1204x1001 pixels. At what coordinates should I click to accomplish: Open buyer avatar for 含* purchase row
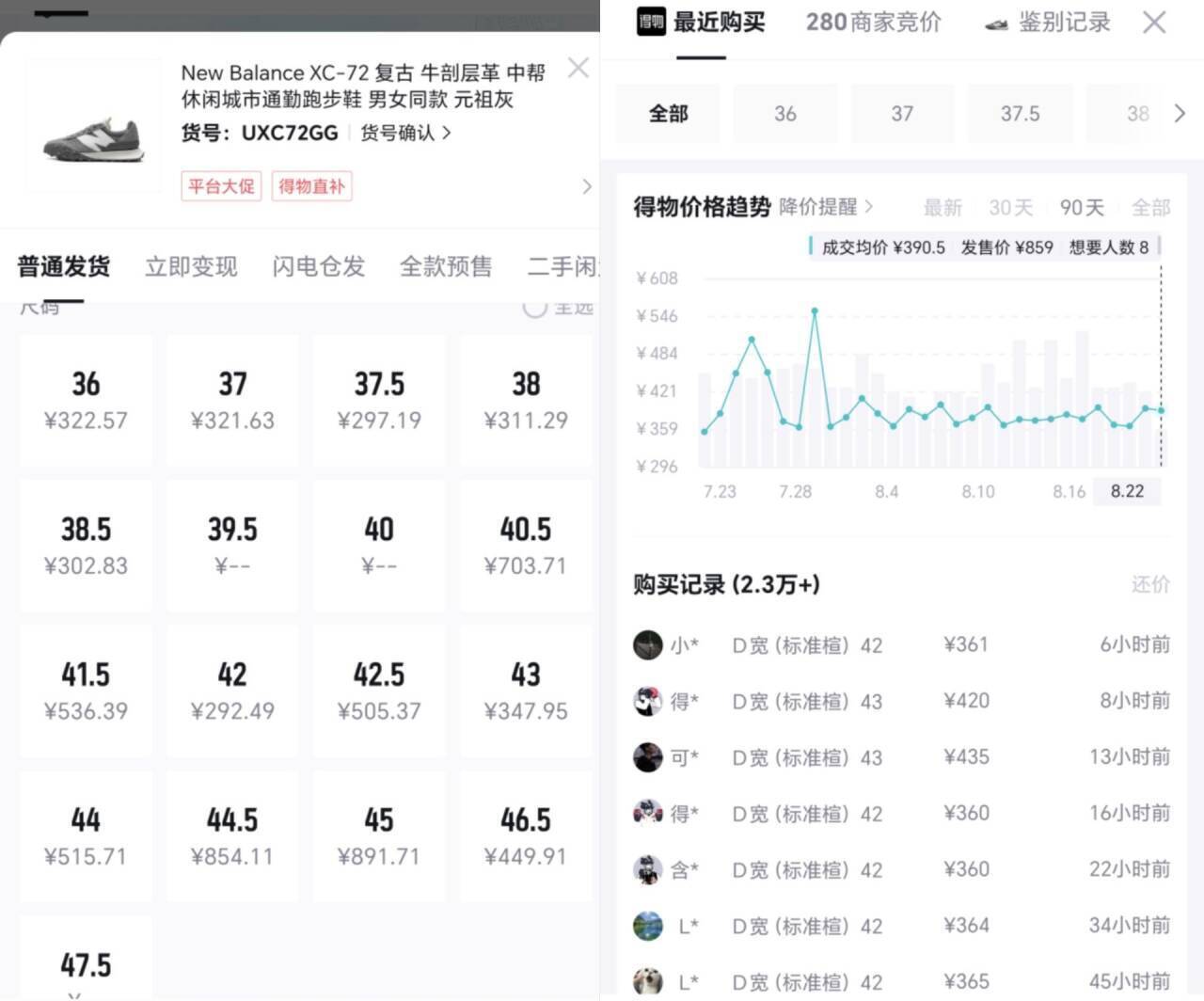point(648,870)
